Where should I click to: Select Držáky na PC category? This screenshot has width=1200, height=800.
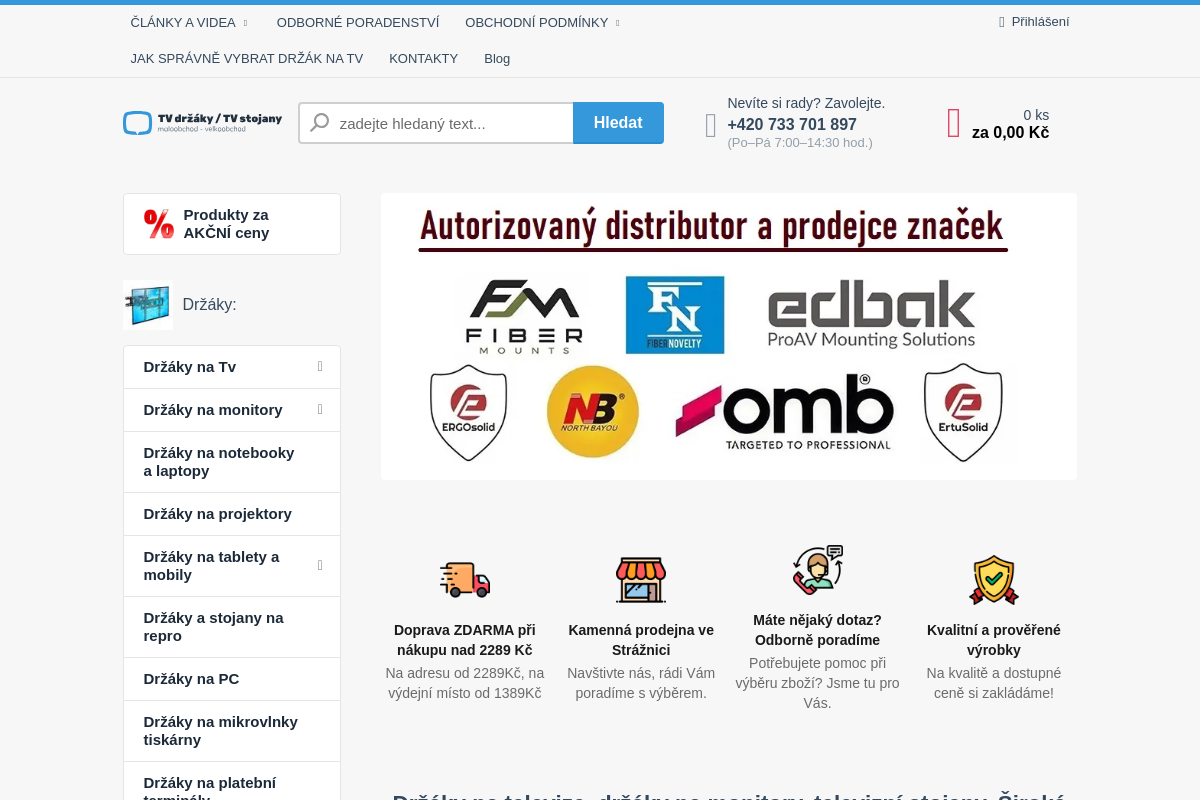click(232, 679)
